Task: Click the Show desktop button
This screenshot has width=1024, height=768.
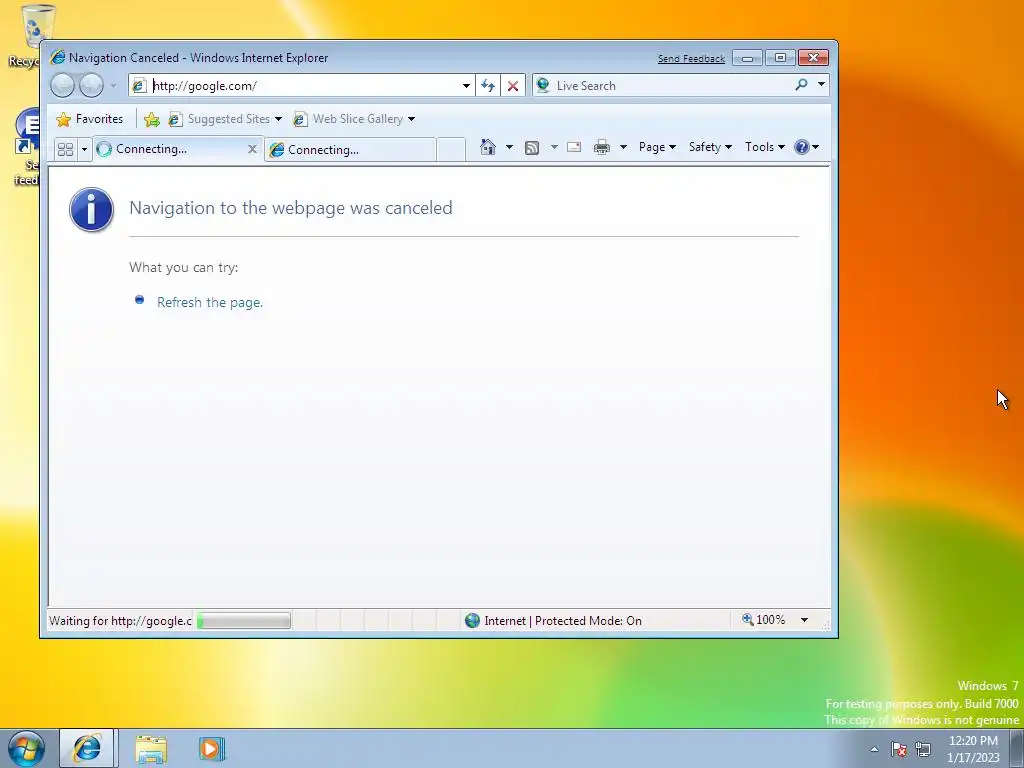Action: [x=1016, y=748]
